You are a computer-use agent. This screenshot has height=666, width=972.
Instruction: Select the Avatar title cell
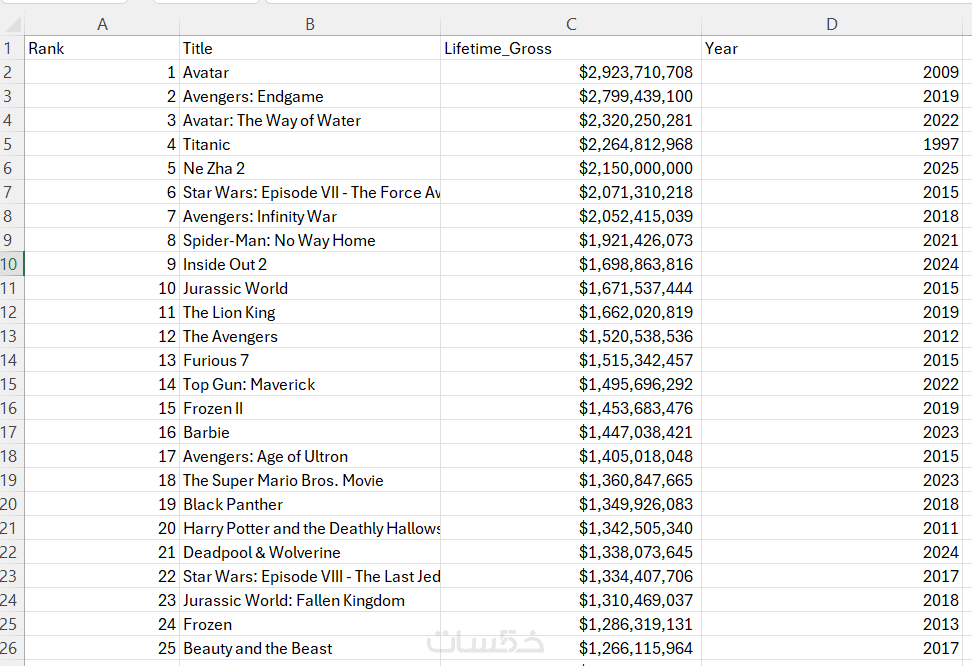tap(310, 72)
